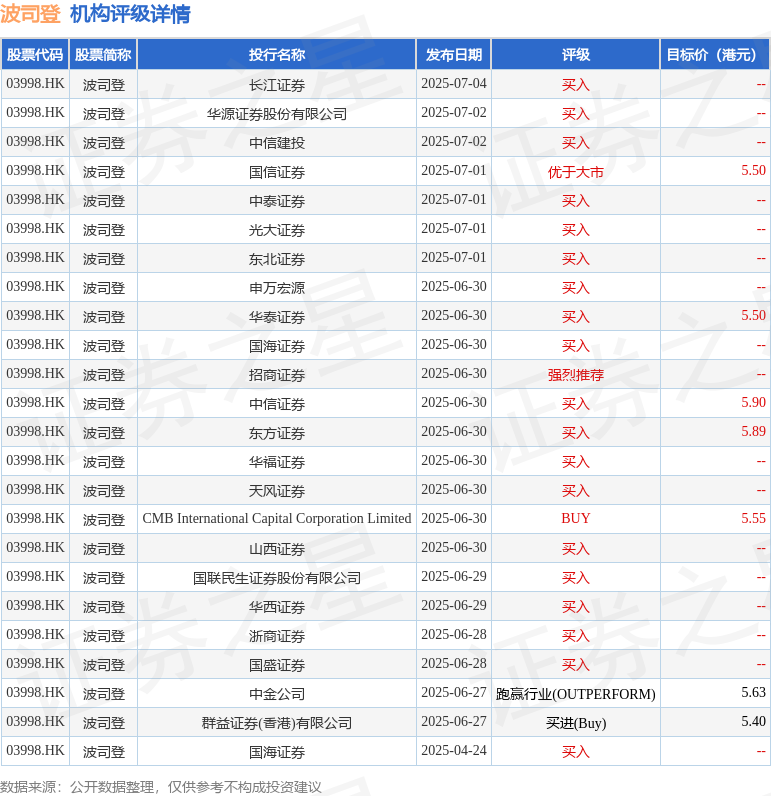Click the 强烈推荐 rating cell
771x796 pixels.
click(x=576, y=374)
